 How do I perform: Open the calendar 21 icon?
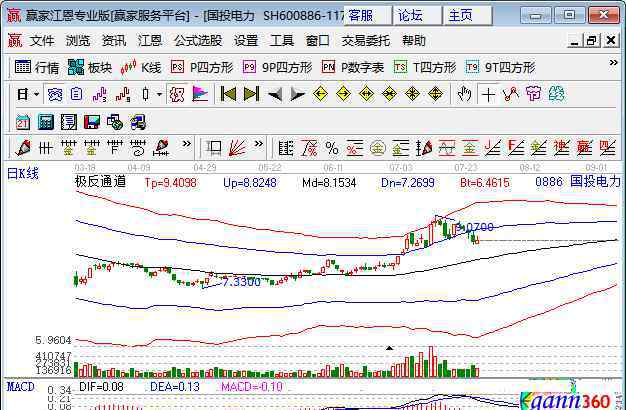[x=23, y=122]
